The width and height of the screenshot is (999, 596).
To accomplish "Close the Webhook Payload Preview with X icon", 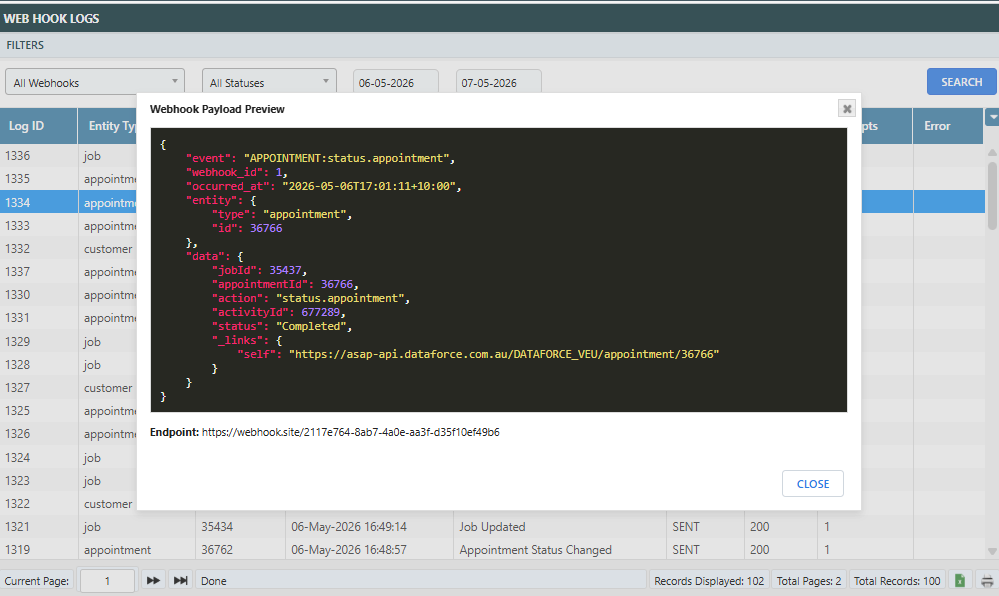I will coord(847,109).
